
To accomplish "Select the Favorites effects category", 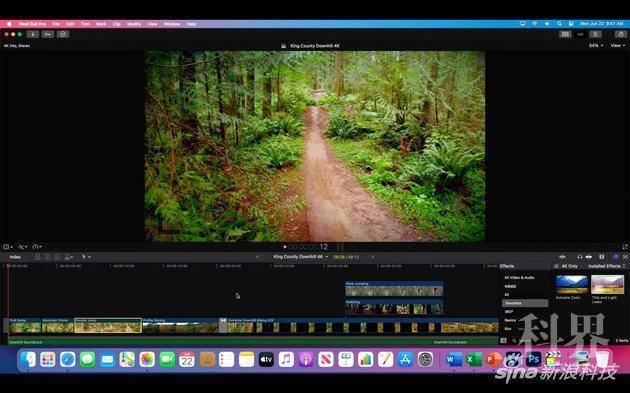I will tap(525, 303).
